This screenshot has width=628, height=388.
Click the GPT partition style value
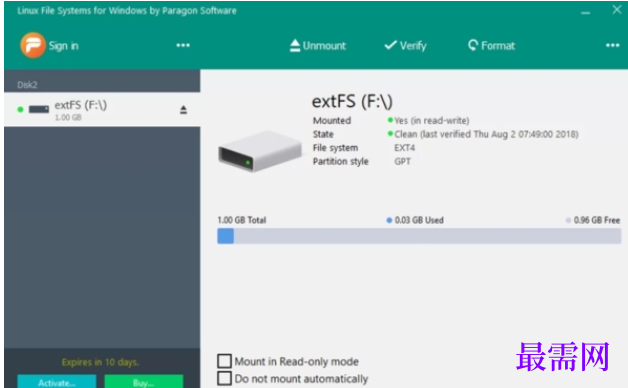402,161
